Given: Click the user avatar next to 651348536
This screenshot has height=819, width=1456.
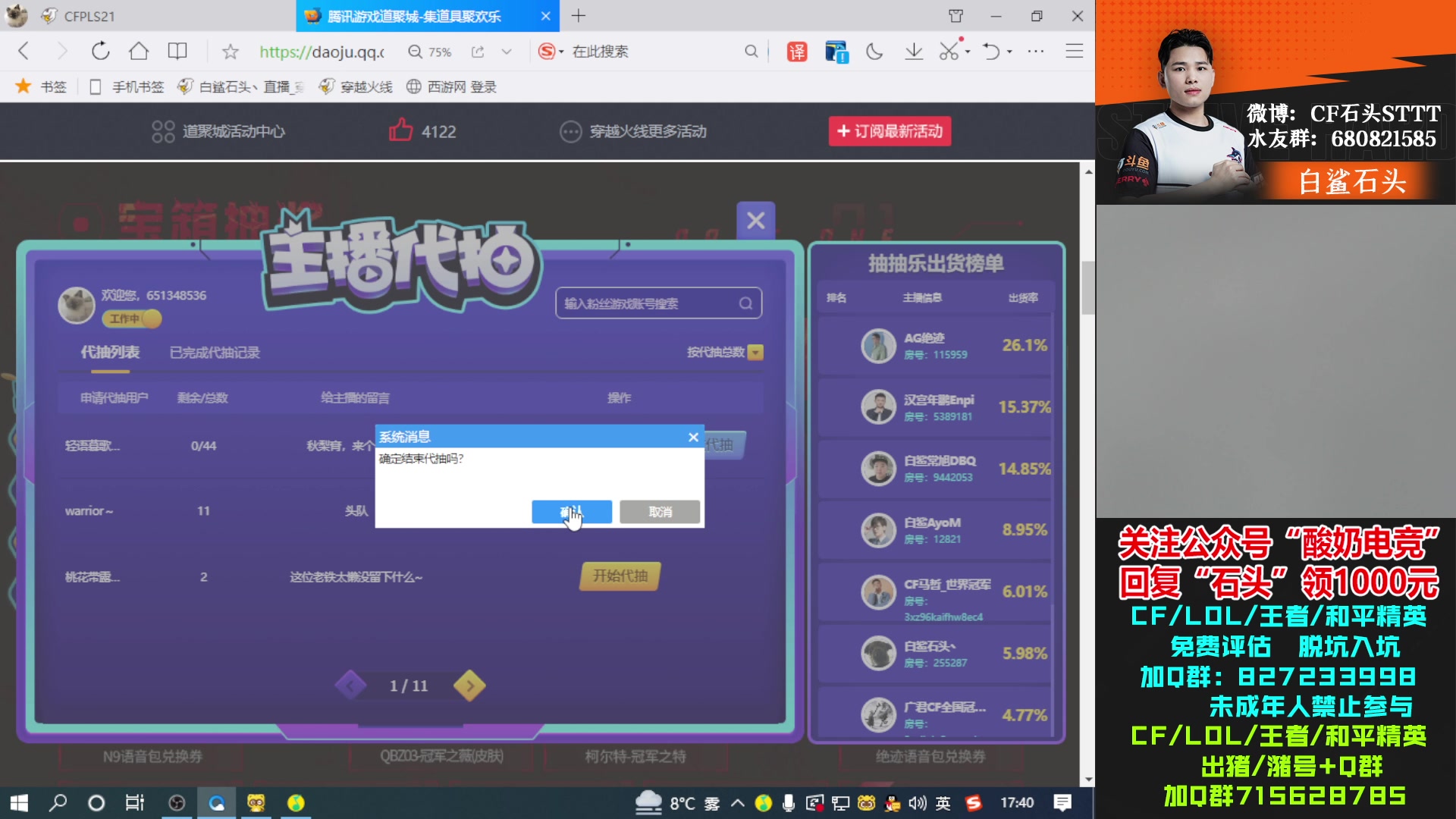Looking at the screenshot, I should click(77, 305).
